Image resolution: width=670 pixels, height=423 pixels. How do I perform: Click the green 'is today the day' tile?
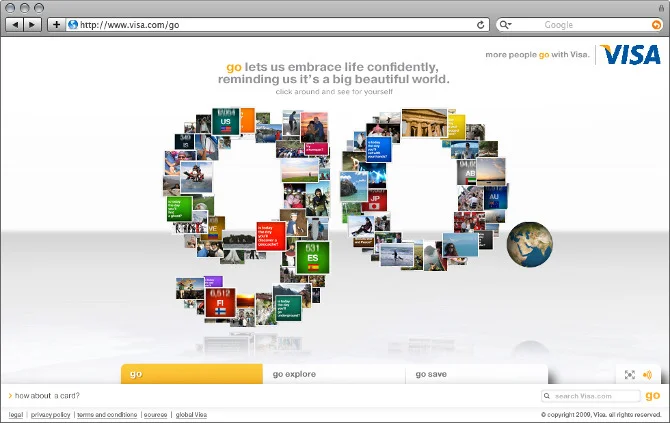(x=179, y=209)
